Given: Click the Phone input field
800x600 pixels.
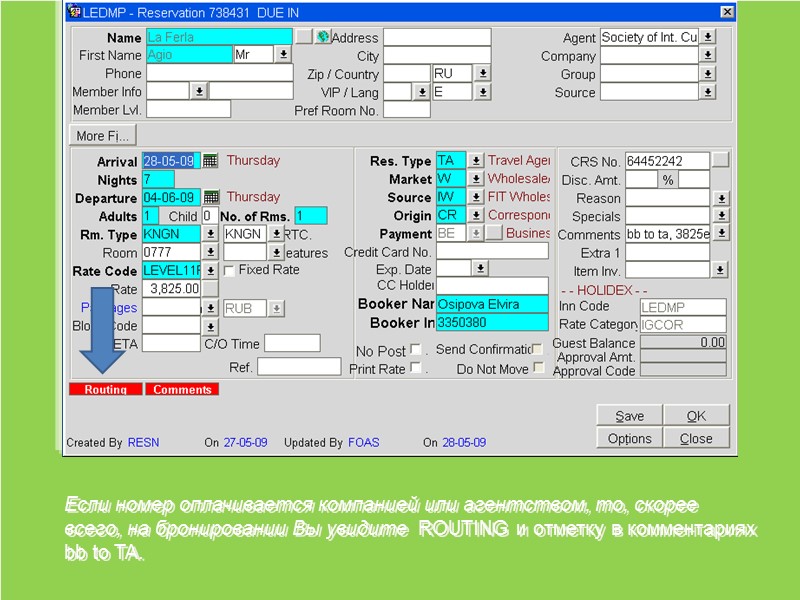Looking at the screenshot, I should point(220,73).
